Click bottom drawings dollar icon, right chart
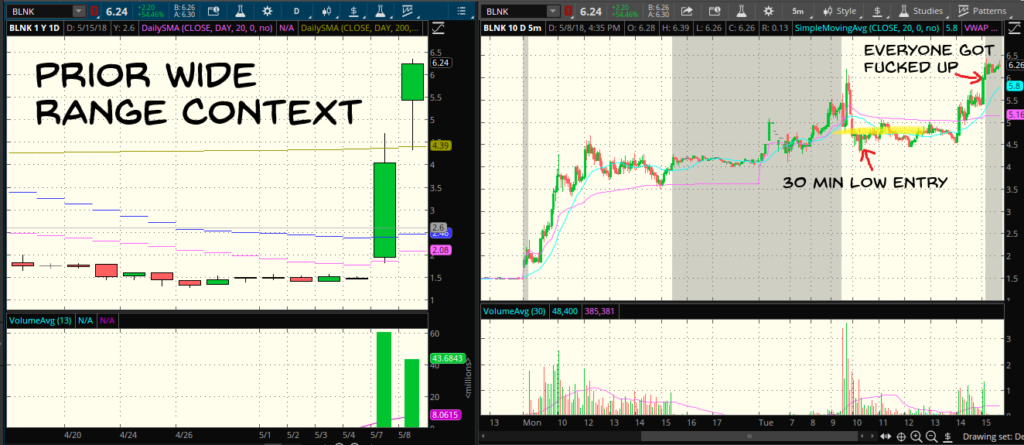1024x445 pixels. pyautogui.click(x=948, y=436)
